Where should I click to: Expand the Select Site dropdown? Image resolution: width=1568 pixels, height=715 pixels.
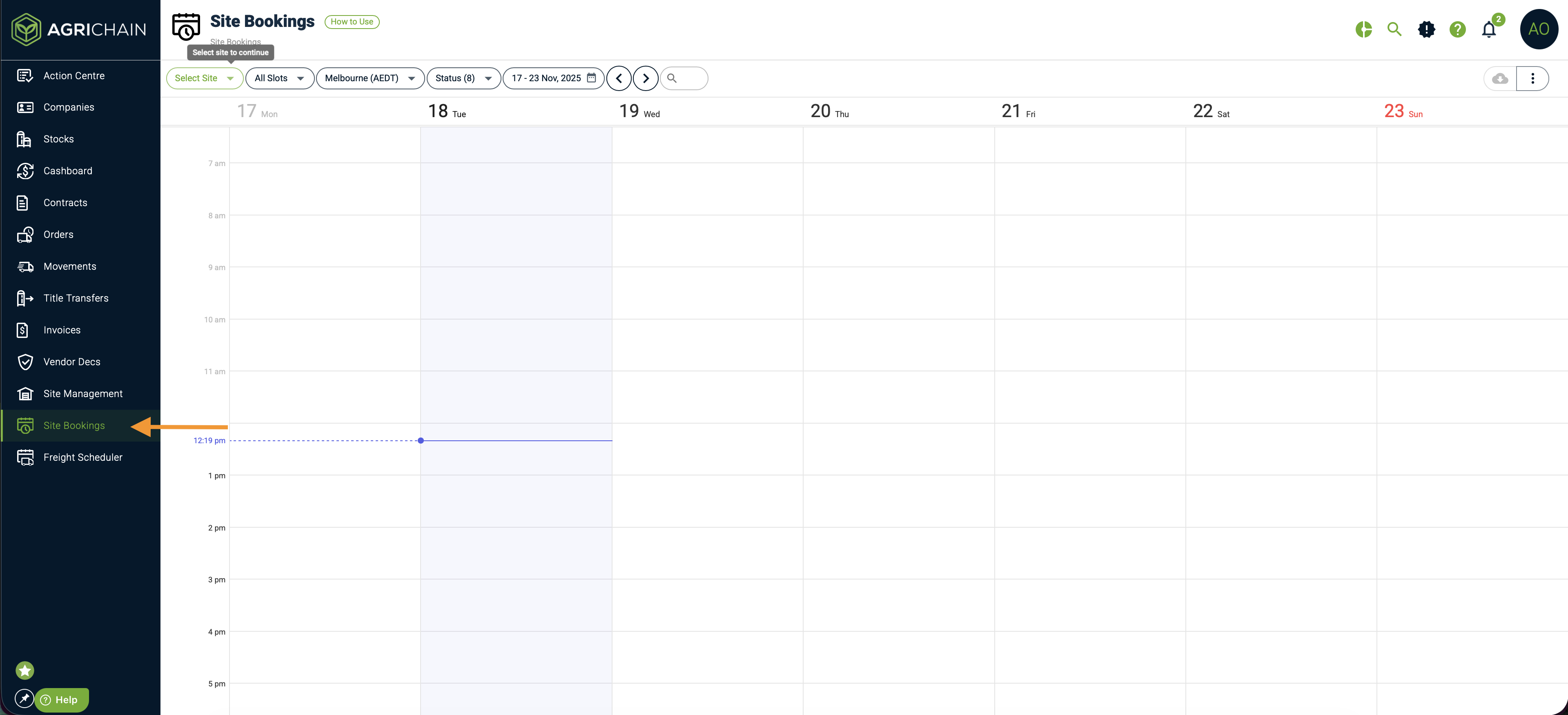click(x=205, y=78)
